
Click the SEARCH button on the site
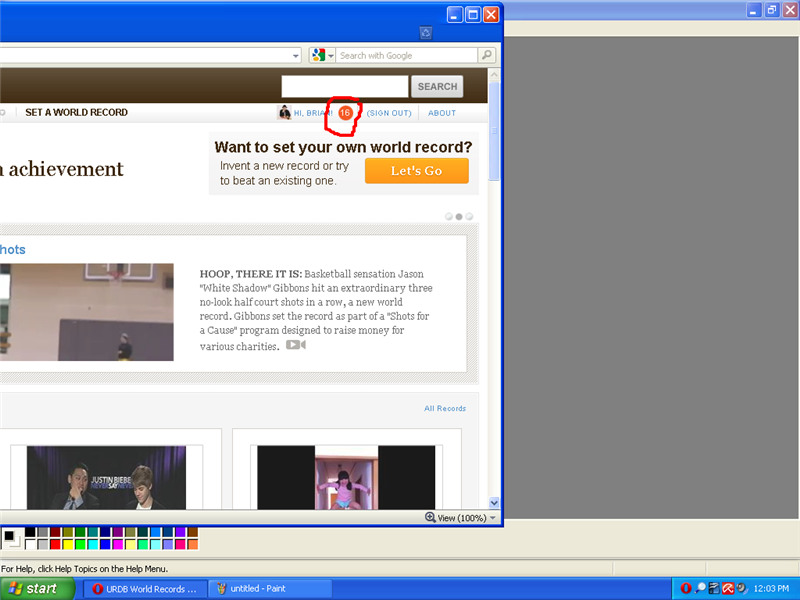[x=437, y=87]
